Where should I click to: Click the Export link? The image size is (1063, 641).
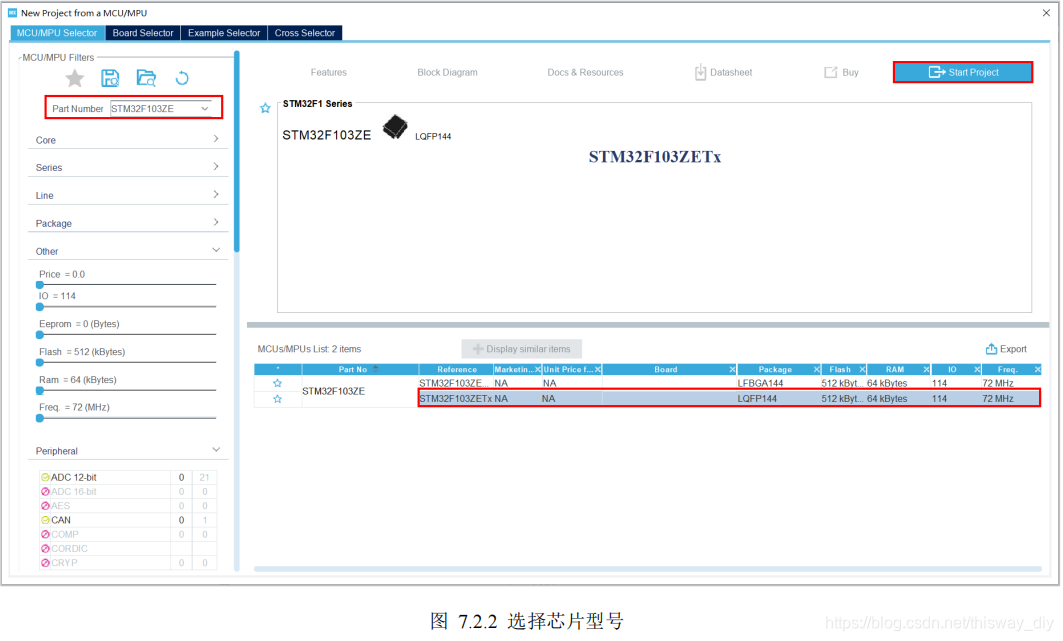point(1006,349)
